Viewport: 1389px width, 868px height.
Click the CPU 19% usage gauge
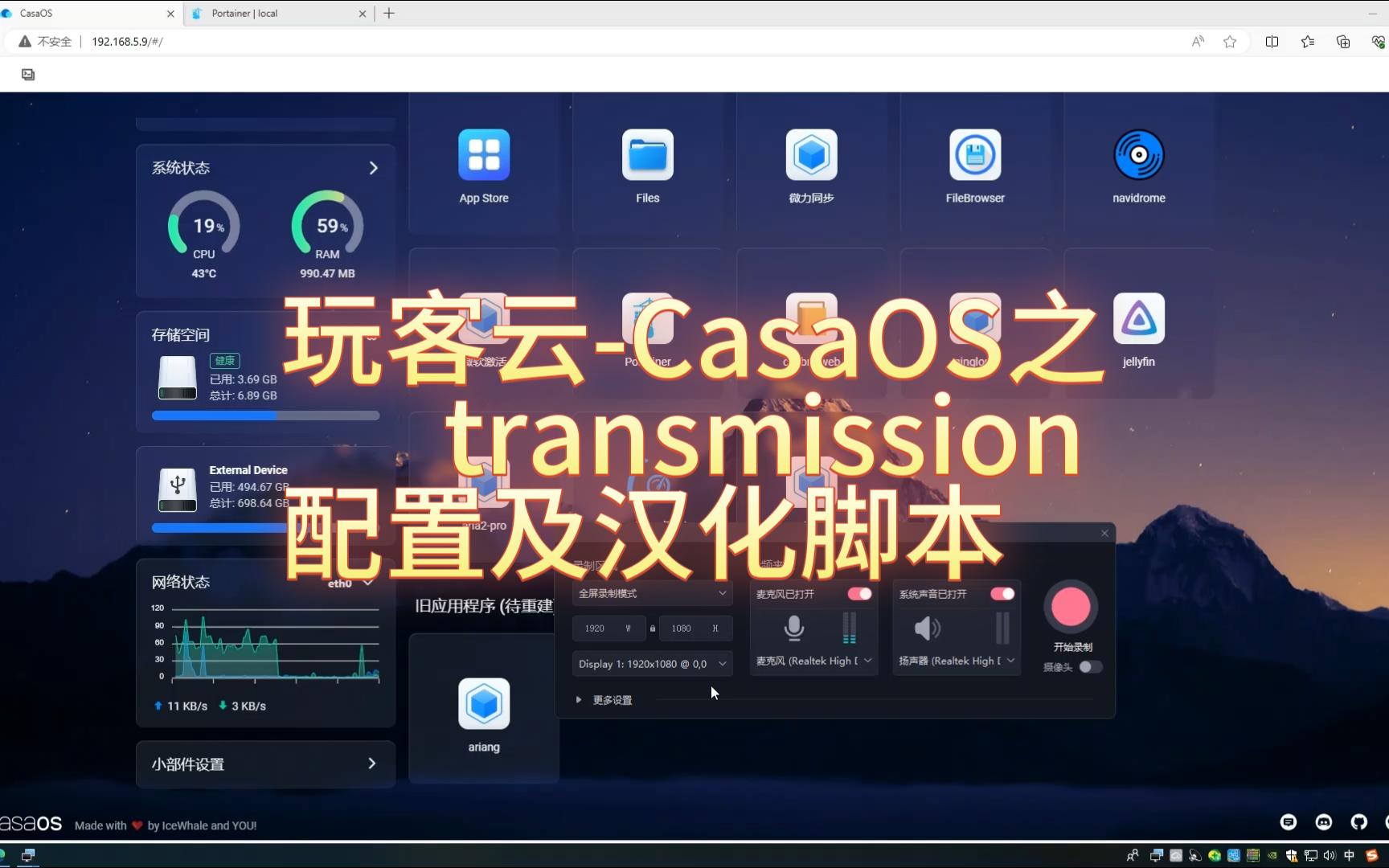[x=204, y=226]
